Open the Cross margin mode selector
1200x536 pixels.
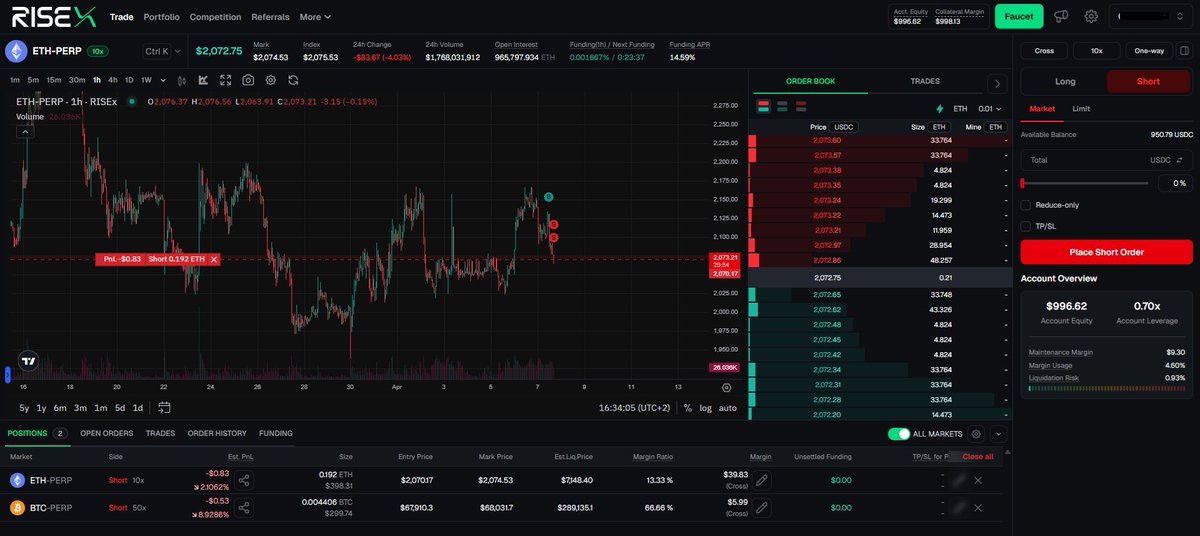tap(1044, 50)
